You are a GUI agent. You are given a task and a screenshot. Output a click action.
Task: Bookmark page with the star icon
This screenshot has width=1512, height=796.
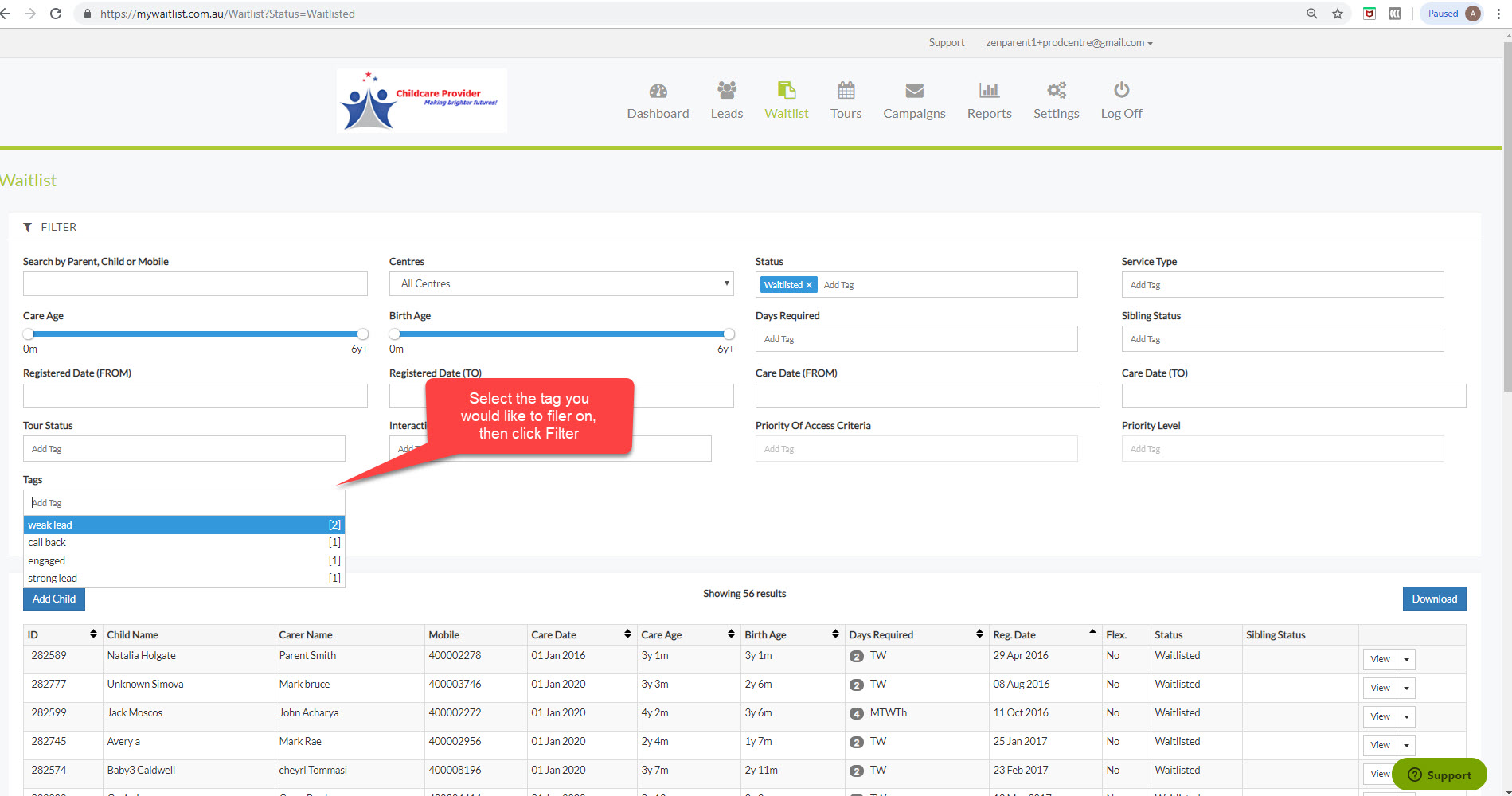1338,14
